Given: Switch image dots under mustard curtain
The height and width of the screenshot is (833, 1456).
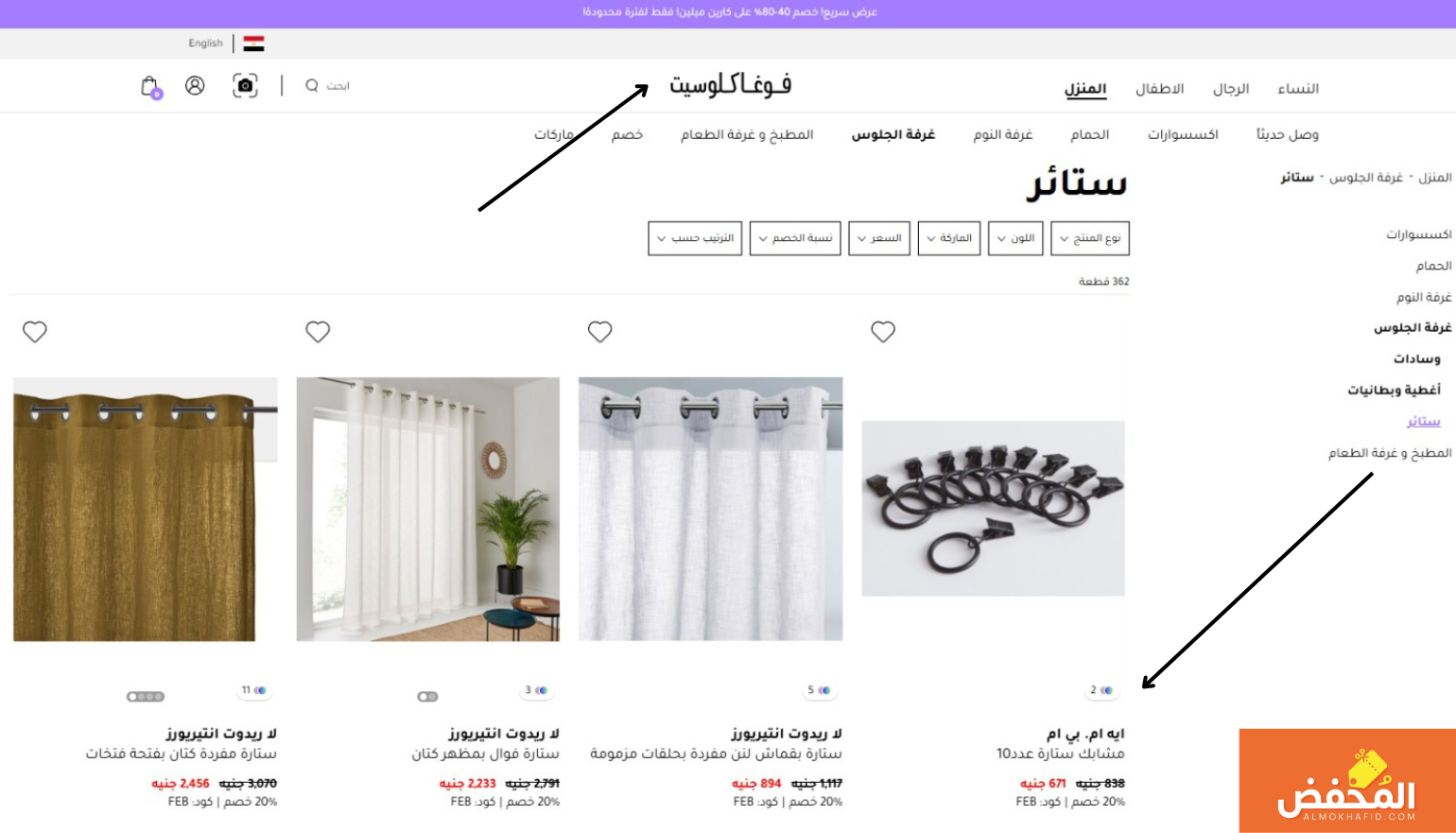Looking at the screenshot, I should [x=146, y=697].
